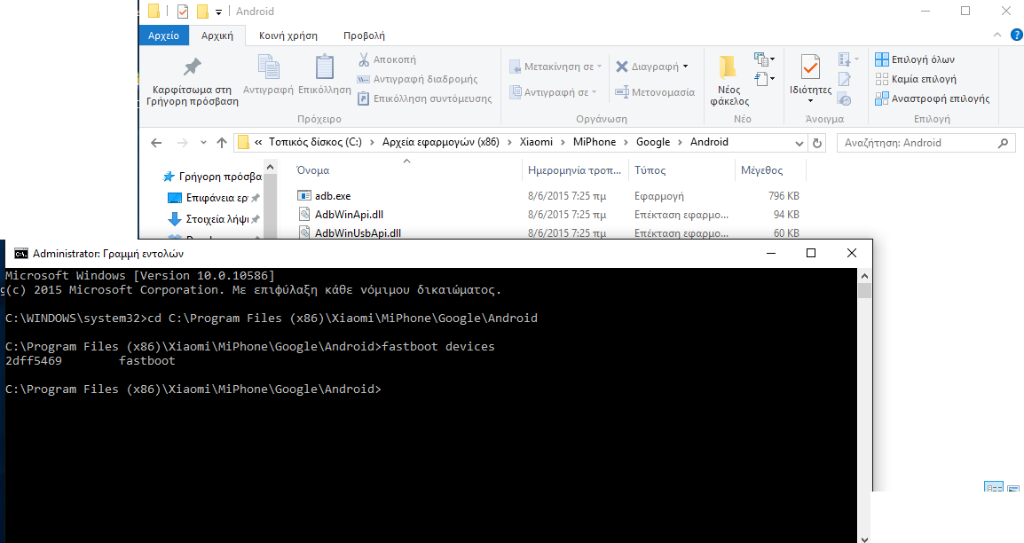The image size is (1024, 543).
Task: Click Καμία επιλογή
Action: click(x=916, y=79)
